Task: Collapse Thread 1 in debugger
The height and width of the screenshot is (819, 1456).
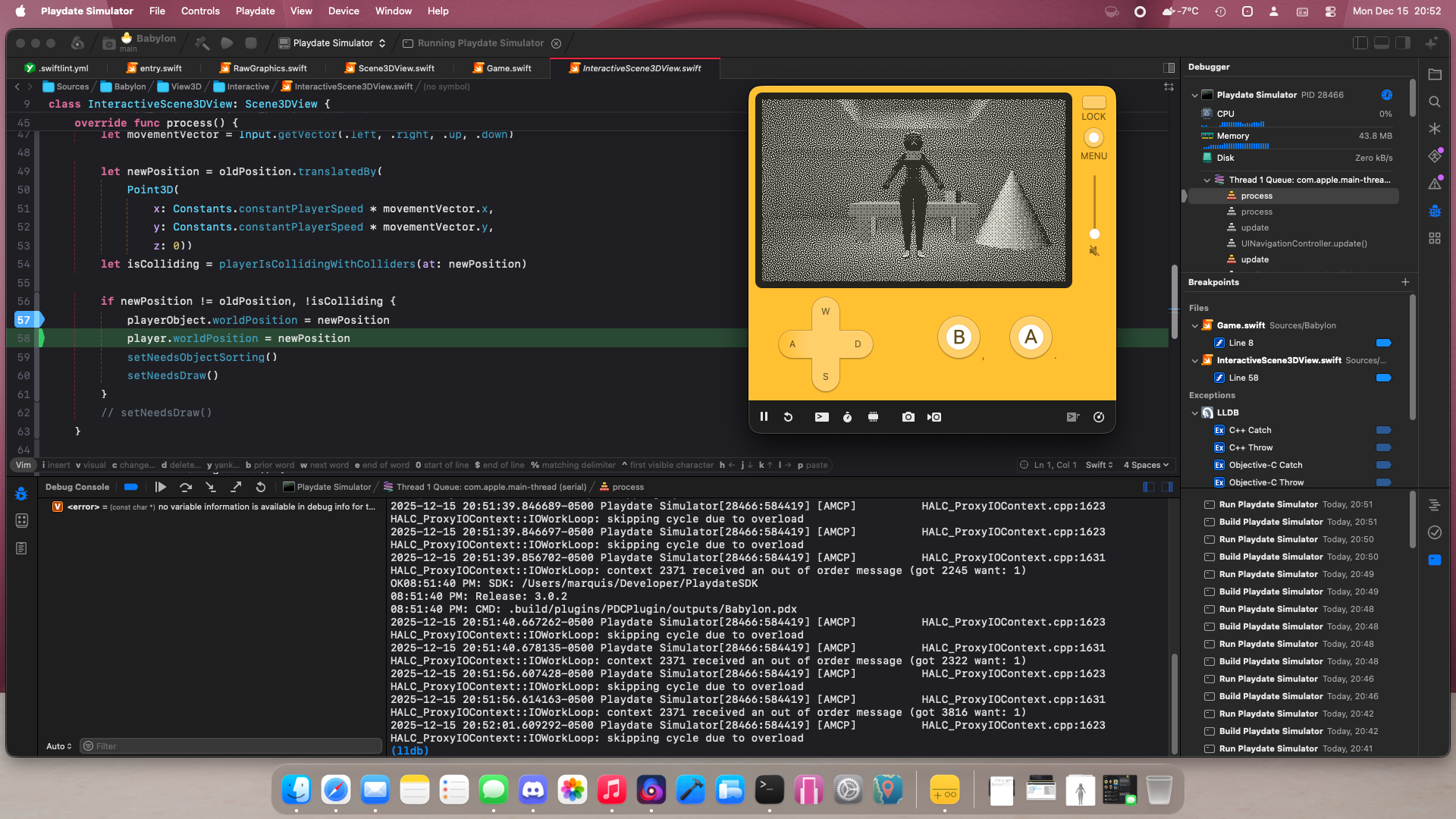Action: coord(1207,180)
